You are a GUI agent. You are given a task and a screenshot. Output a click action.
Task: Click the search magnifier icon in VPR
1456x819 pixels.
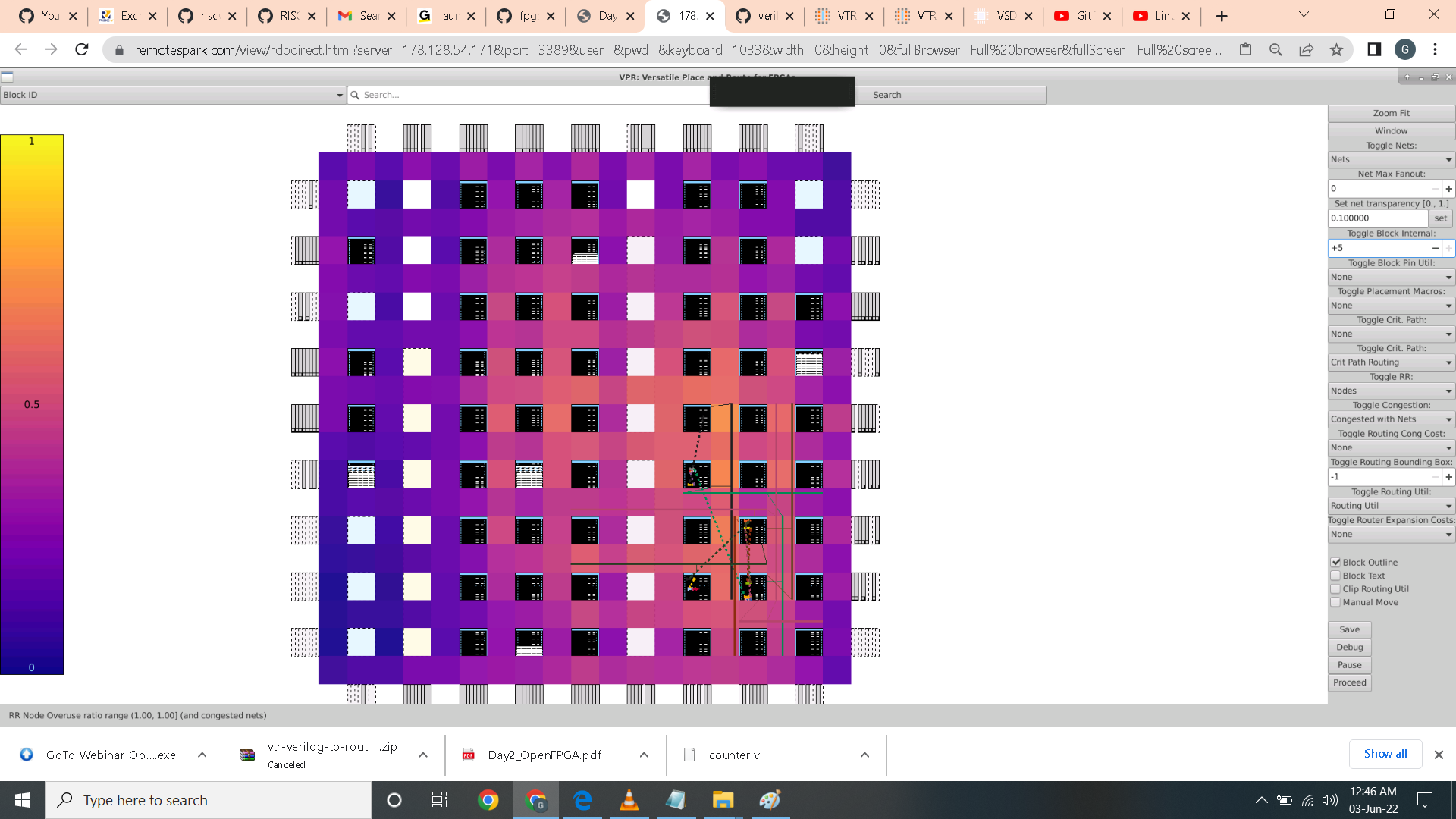coord(354,95)
